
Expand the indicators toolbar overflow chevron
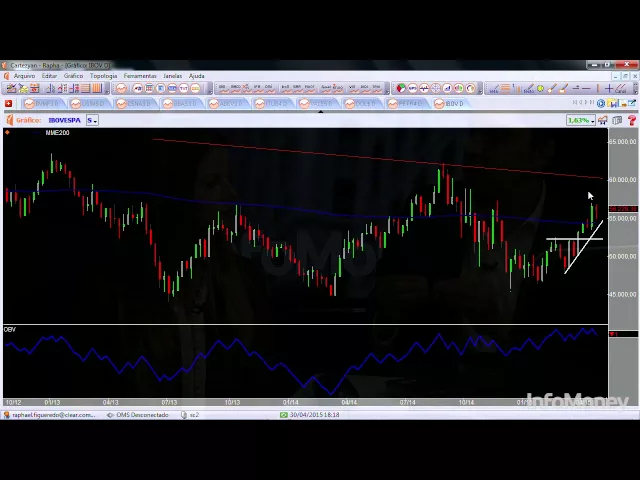click(387, 88)
